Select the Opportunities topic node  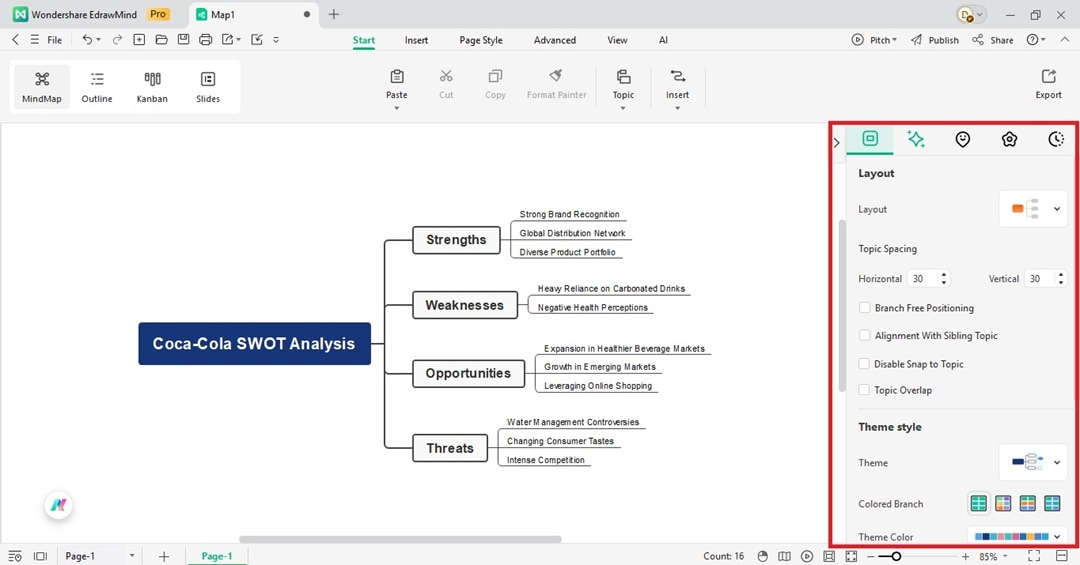[x=468, y=373]
